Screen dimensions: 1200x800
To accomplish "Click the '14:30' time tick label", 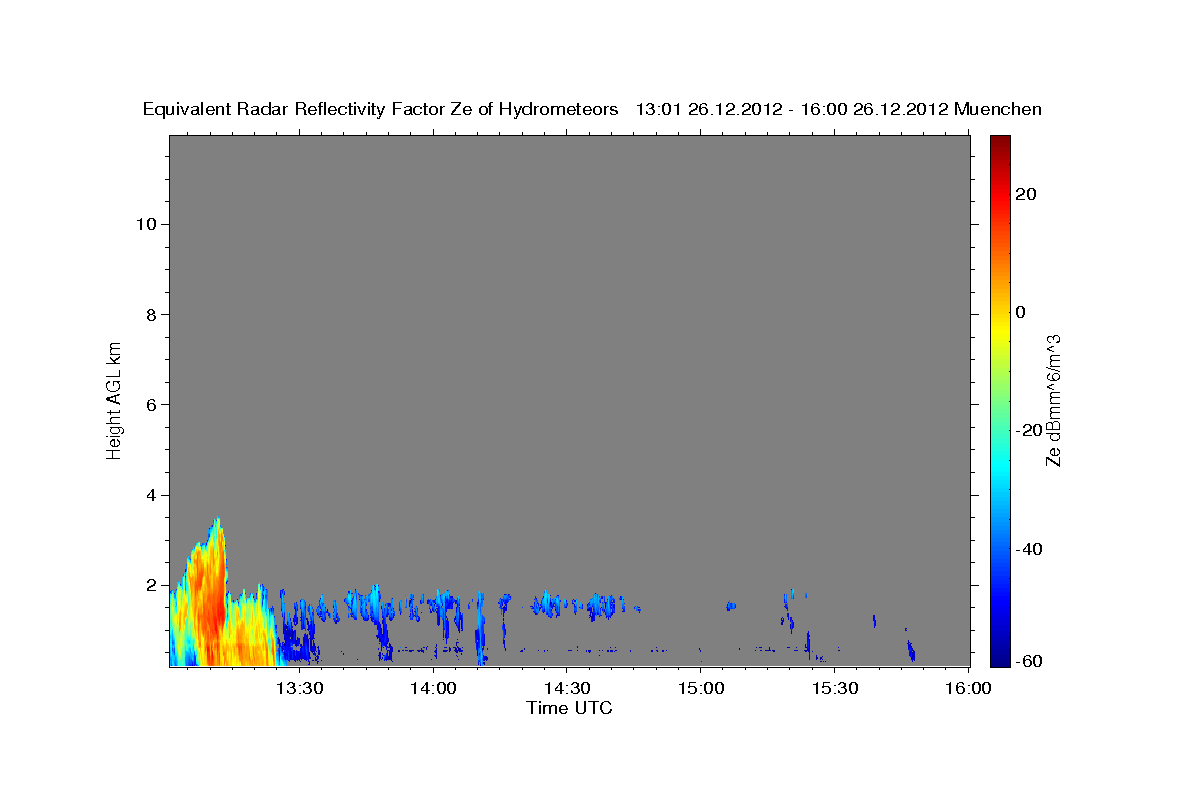I will (567, 689).
